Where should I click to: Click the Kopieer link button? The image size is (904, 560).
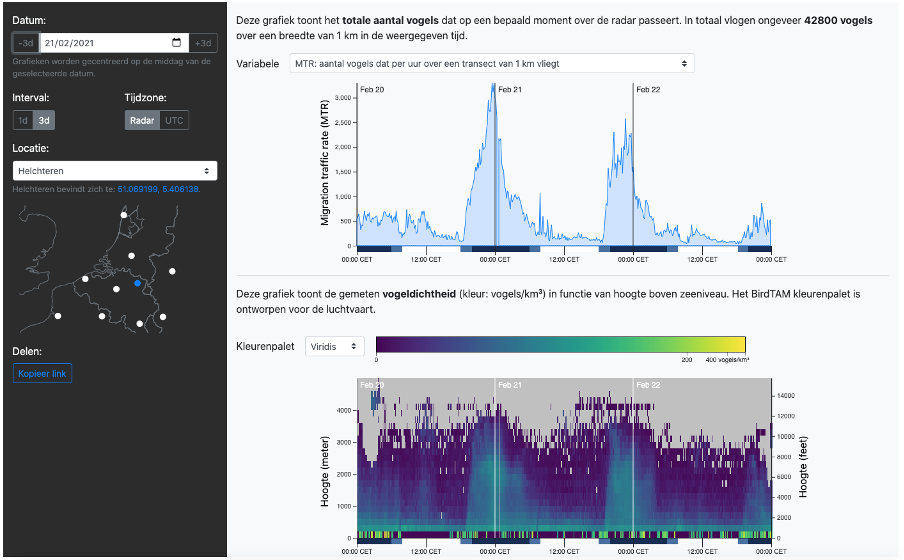click(x=43, y=374)
